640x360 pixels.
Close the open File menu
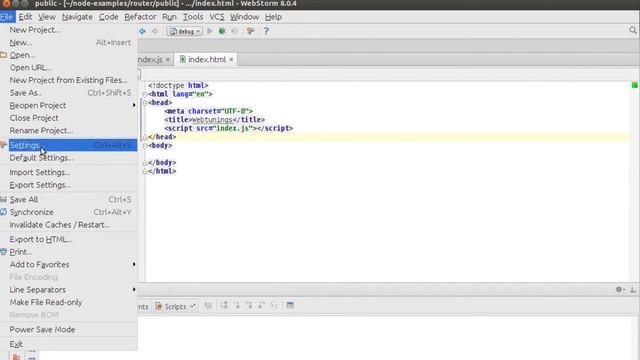(x=7, y=17)
